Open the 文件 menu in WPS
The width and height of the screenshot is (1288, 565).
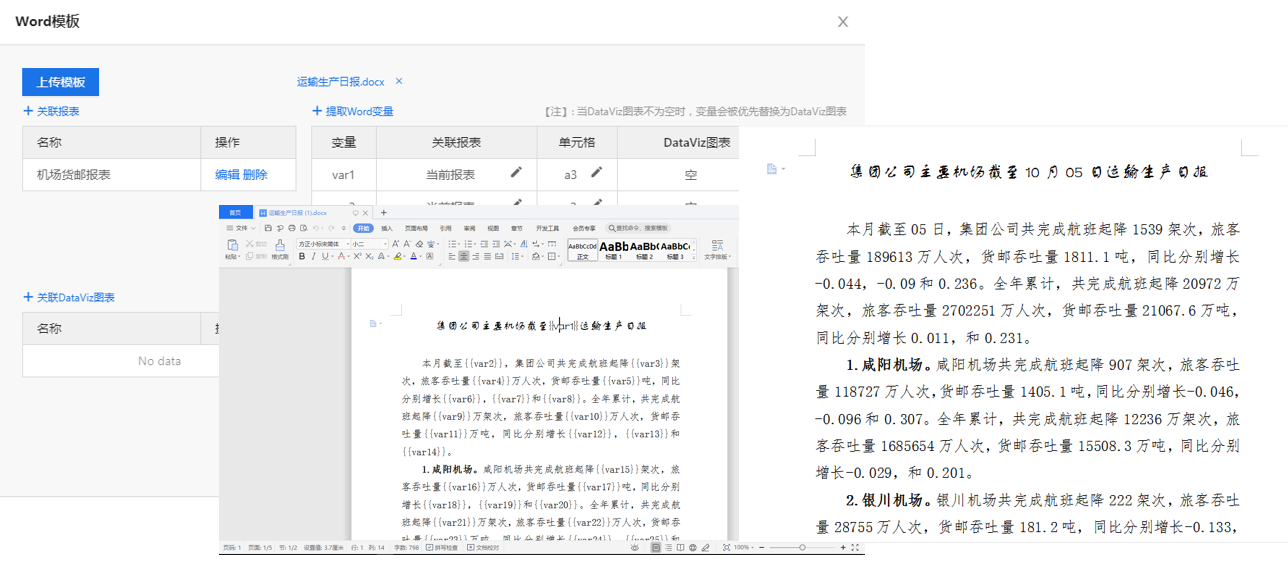241,228
